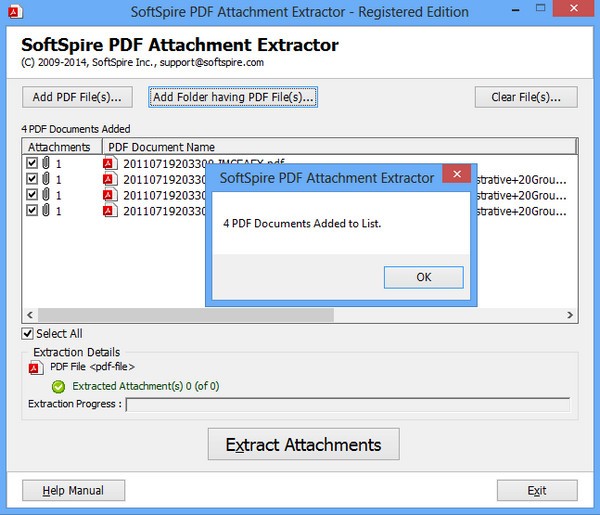Click the list's right scroll arrow
This screenshot has width=600, height=515.
coord(570,315)
